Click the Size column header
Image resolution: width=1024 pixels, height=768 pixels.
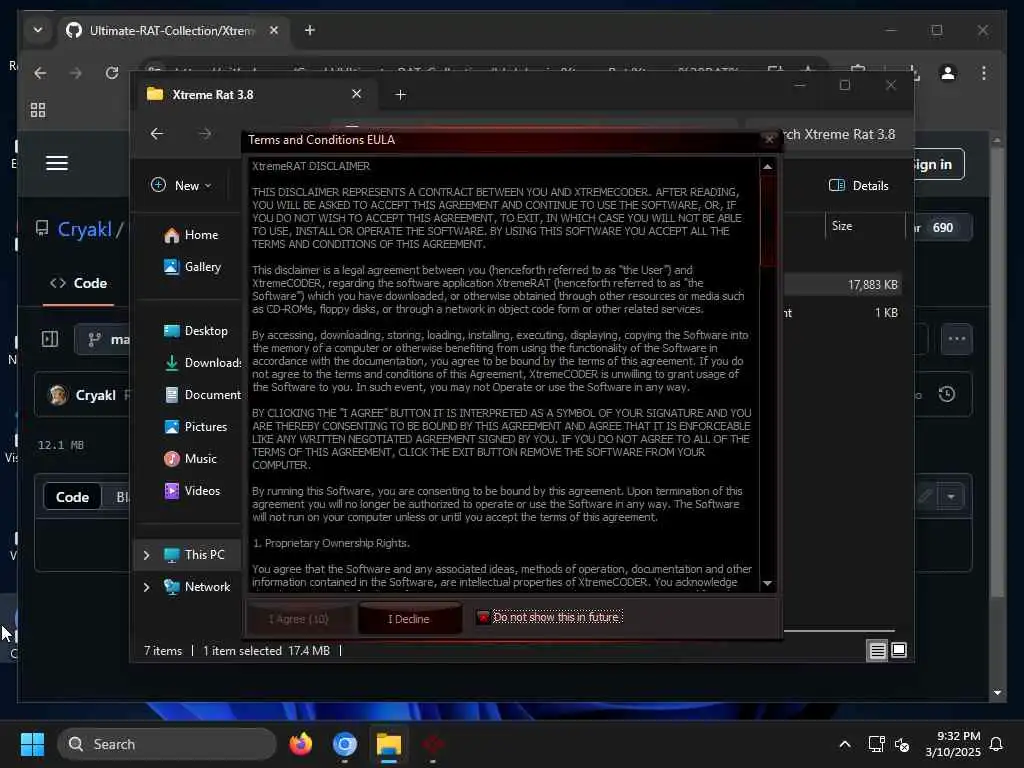coord(842,226)
